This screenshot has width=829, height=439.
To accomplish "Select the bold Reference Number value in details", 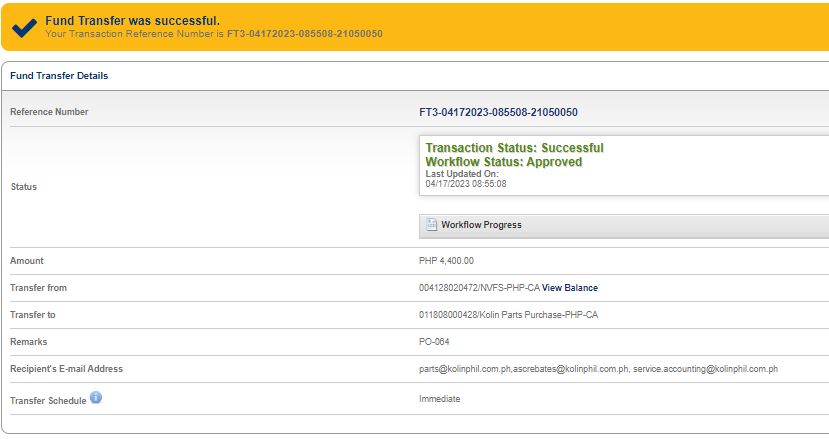I will tap(498, 112).
